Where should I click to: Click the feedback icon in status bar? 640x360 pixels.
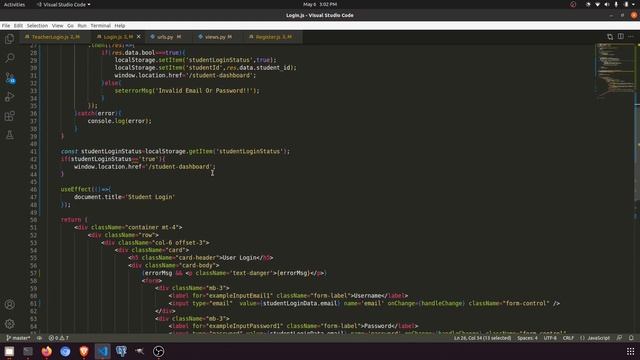620,338
